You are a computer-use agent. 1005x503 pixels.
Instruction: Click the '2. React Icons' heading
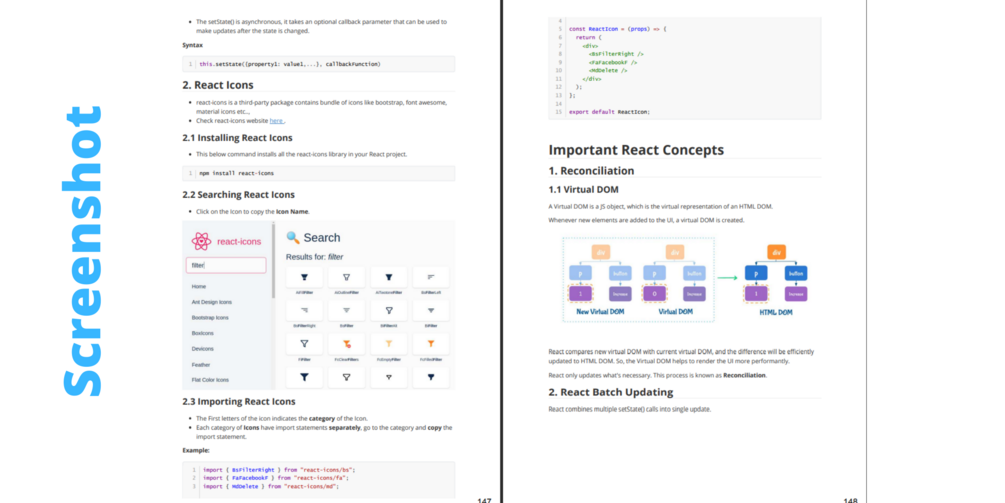coord(218,85)
